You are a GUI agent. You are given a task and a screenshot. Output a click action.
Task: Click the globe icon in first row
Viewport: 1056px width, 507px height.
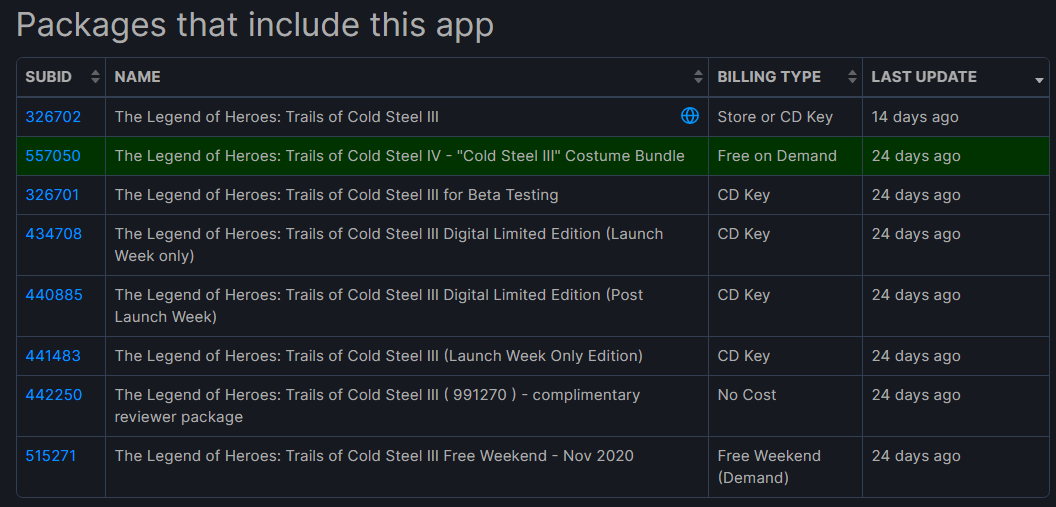(690, 116)
